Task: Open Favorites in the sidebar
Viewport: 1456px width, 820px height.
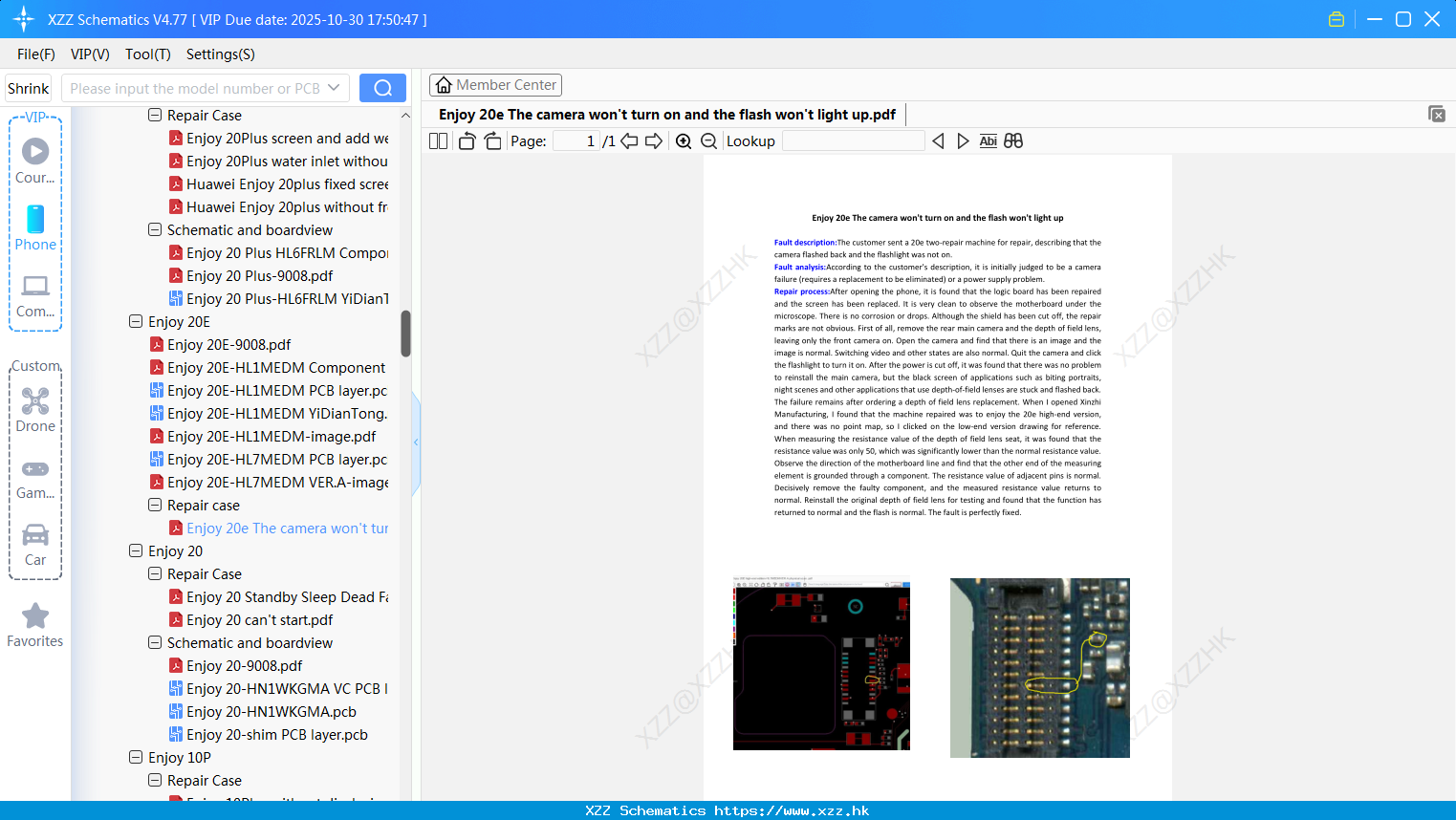Action: (35, 625)
